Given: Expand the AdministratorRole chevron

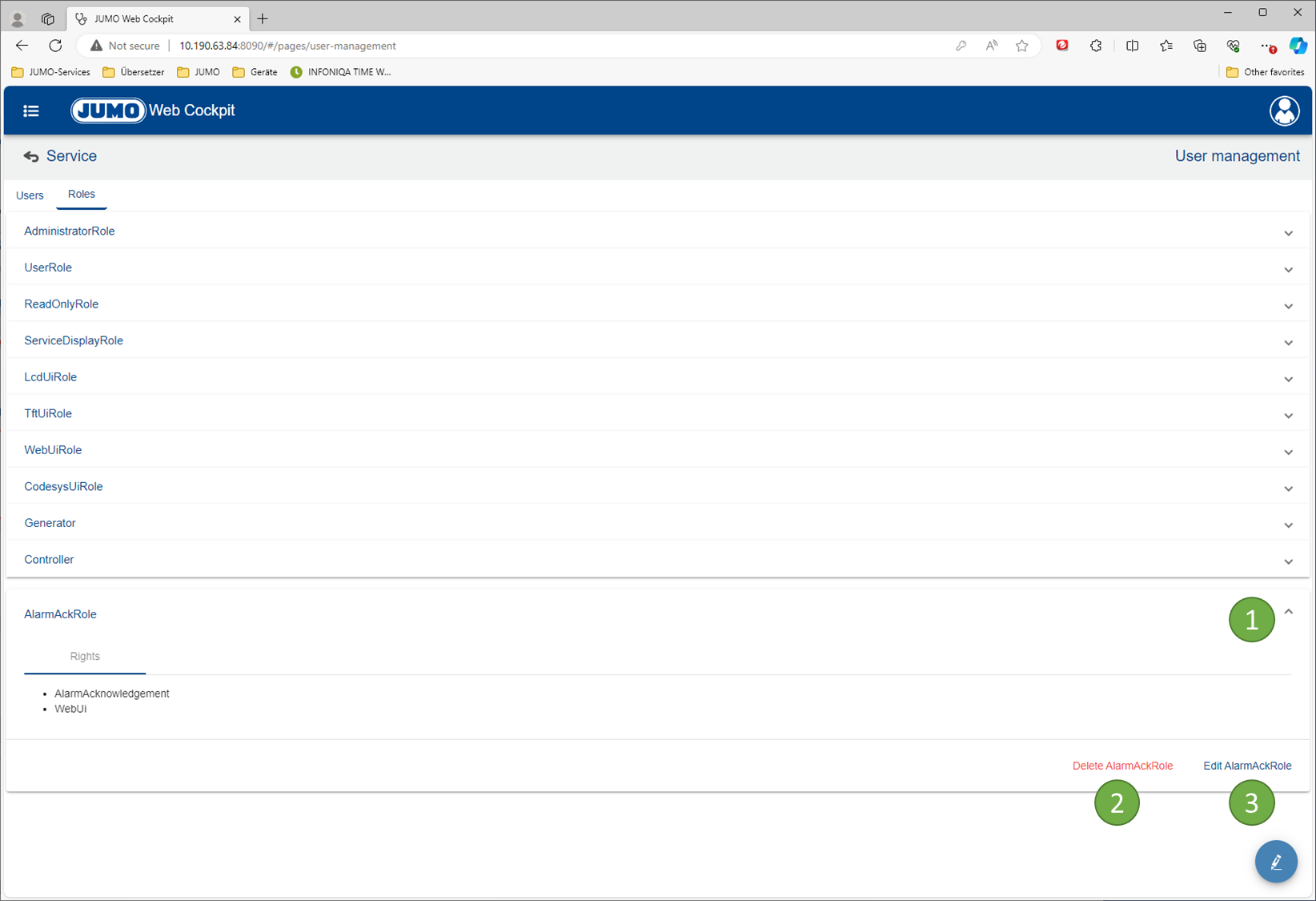Looking at the screenshot, I should (x=1288, y=233).
